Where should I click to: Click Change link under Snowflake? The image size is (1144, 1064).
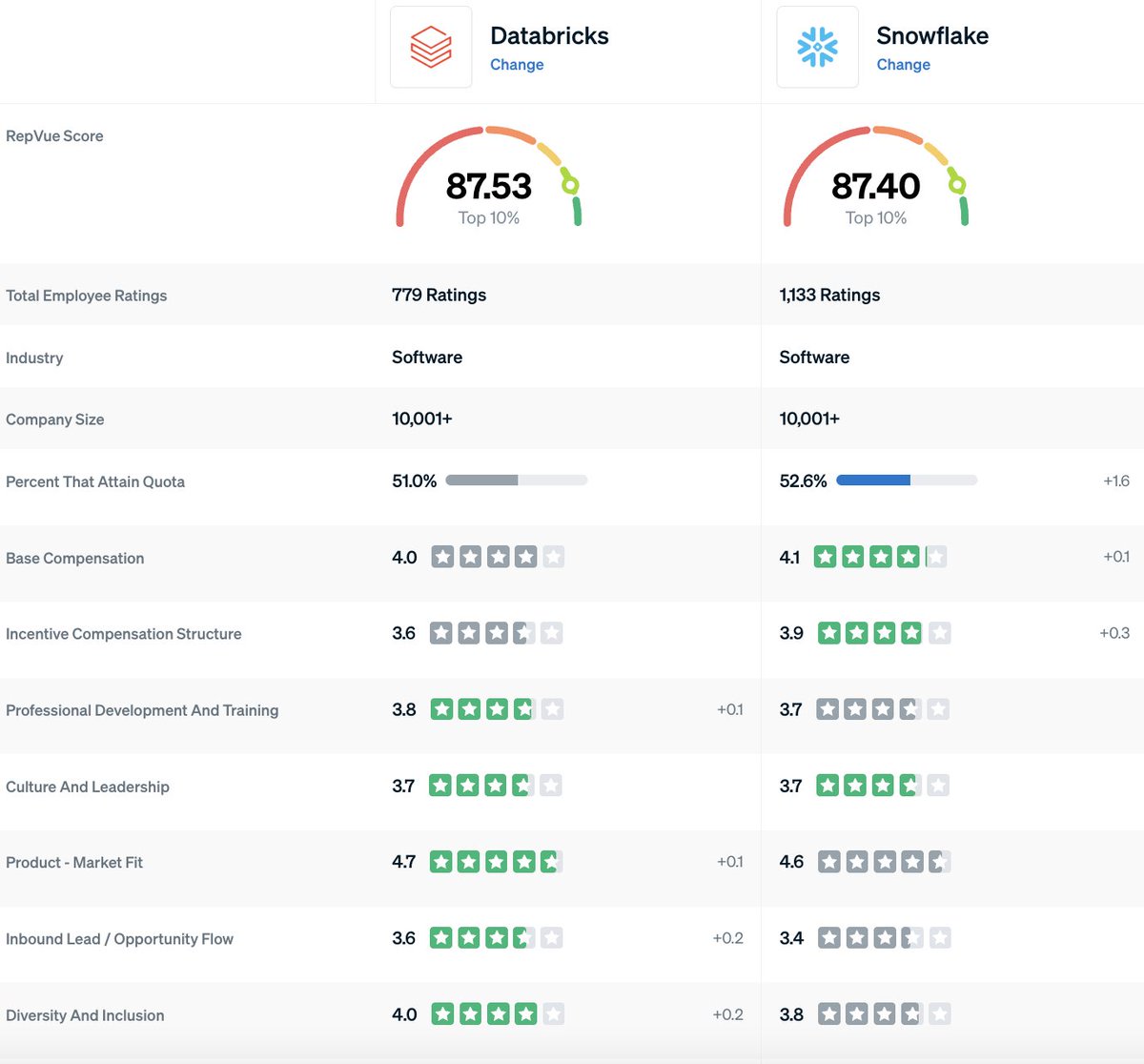[x=903, y=65]
